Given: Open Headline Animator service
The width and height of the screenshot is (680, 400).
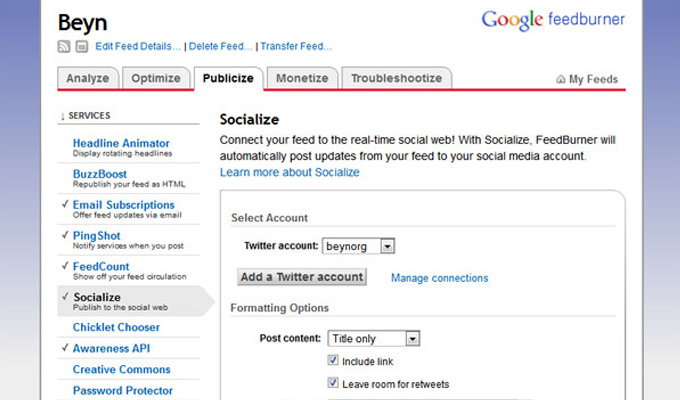Looking at the screenshot, I should [121, 143].
